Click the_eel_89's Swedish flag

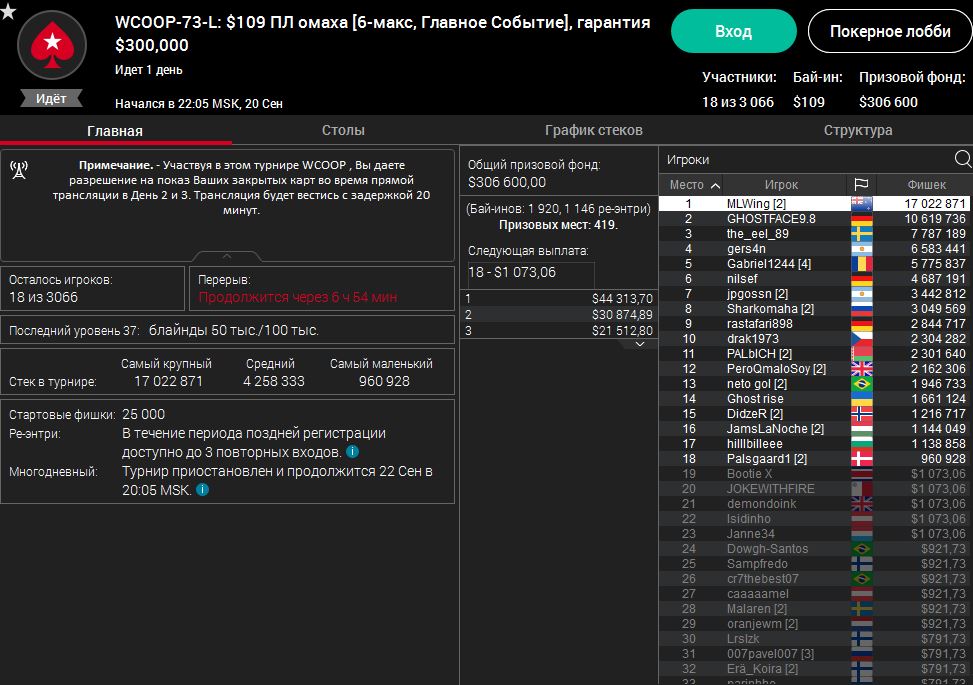coord(861,233)
